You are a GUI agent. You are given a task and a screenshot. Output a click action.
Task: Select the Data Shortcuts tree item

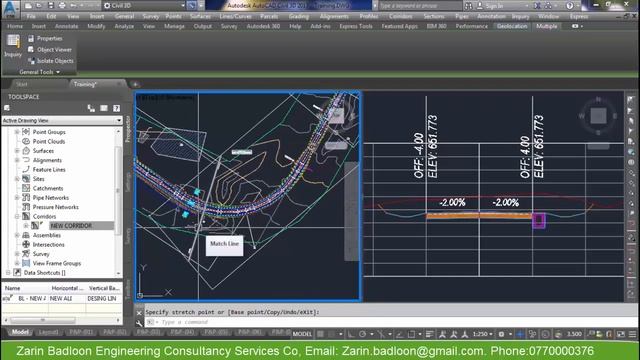pos(44,273)
